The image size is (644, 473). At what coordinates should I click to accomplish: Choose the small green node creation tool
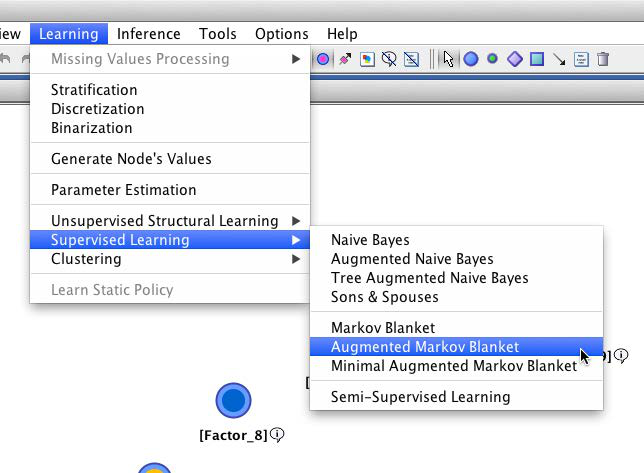coord(492,59)
